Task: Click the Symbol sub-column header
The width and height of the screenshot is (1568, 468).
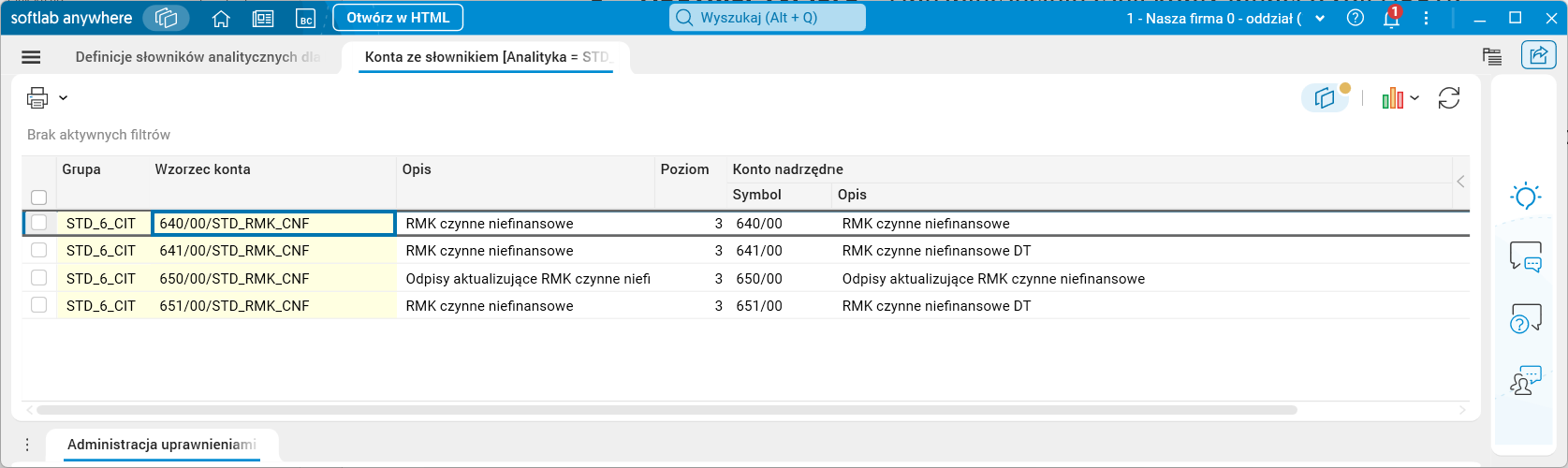Action: [757, 195]
